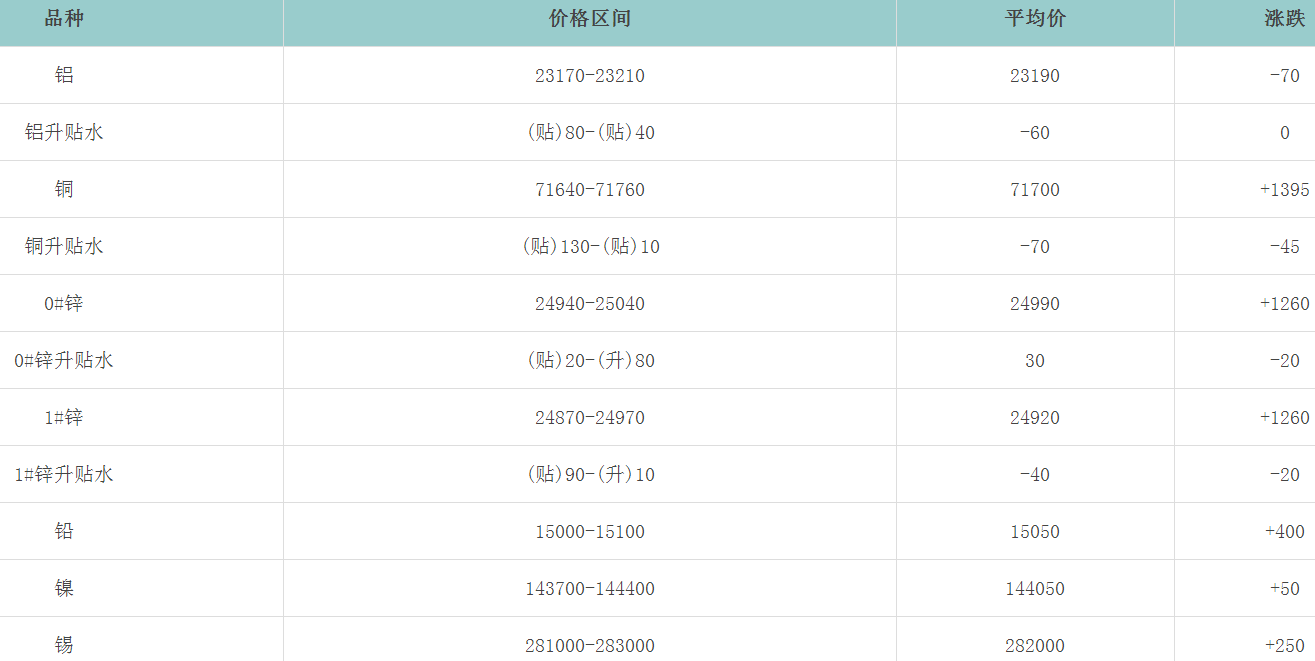Select lead average price 15050
Image resolution: width=1315 pixels, height=661 pixels.
tap(1035, 531)
